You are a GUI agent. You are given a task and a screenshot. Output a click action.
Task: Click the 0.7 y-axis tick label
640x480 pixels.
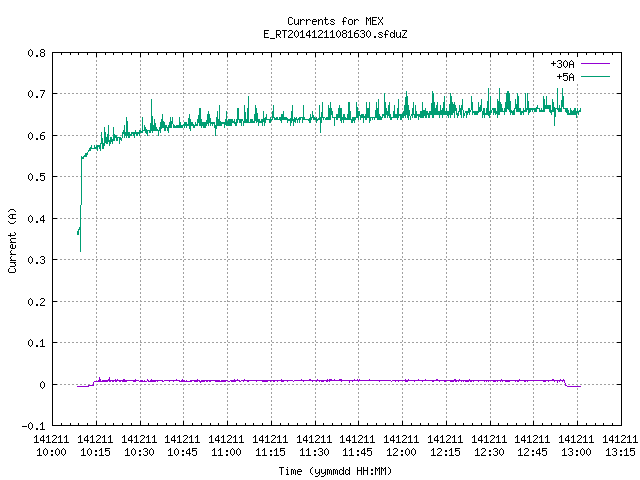point(36,94)
